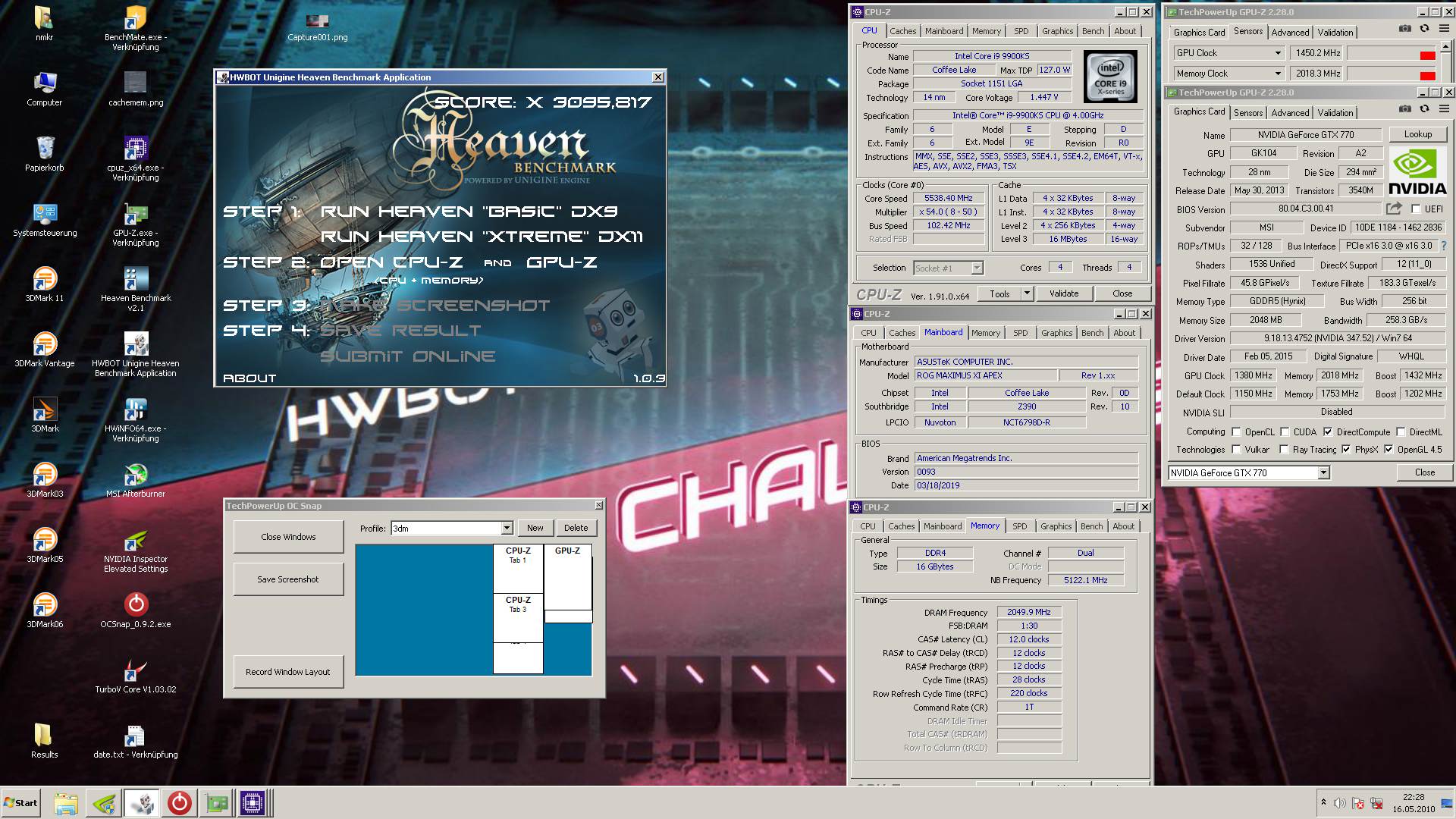The width and height of the screenshot is (1456, 819).
Task: Open cpuz_x64.exe shortcut on desktop
Action: pyautogui.click(x=136, y=158)
